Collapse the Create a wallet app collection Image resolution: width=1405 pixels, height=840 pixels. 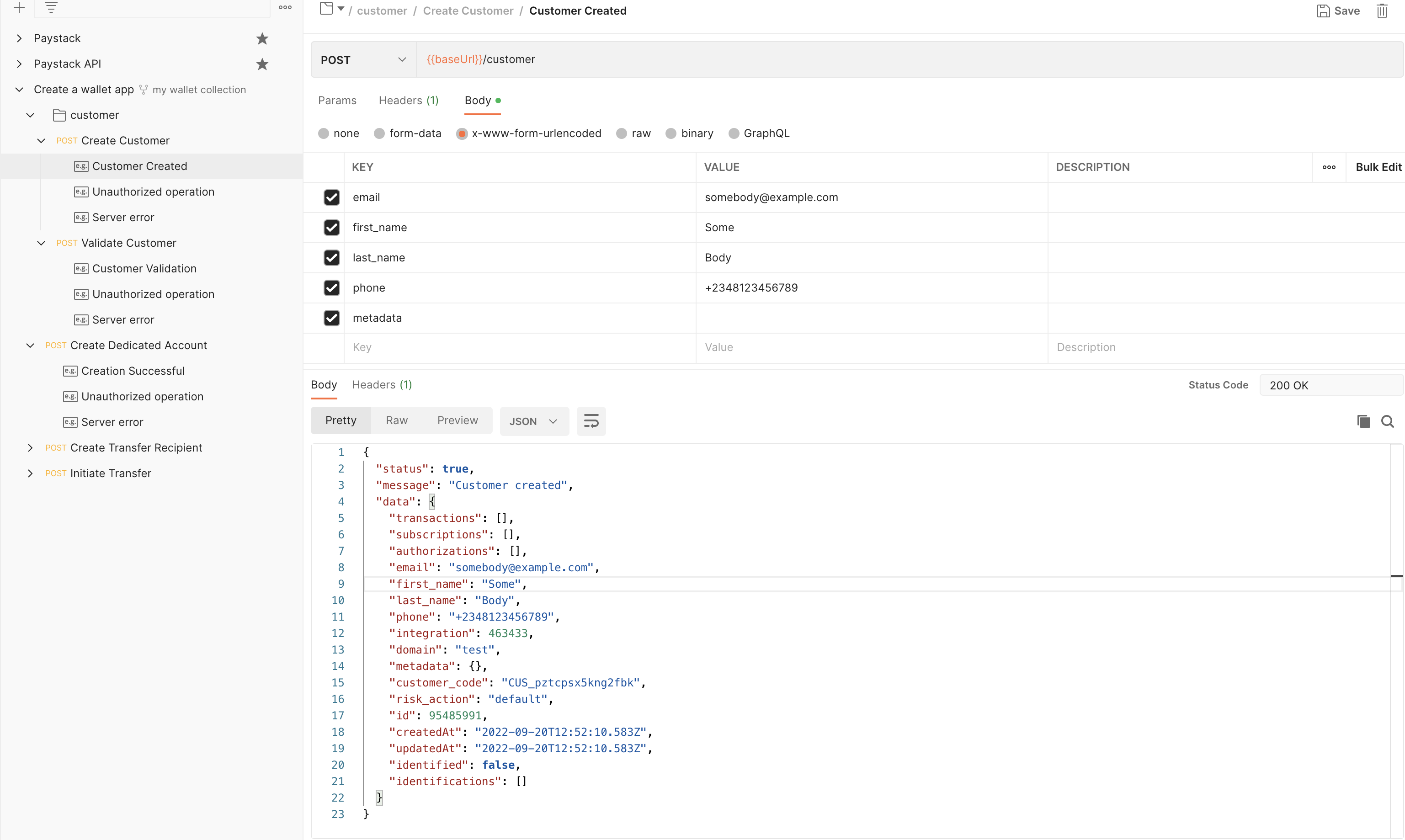[19, 90]
